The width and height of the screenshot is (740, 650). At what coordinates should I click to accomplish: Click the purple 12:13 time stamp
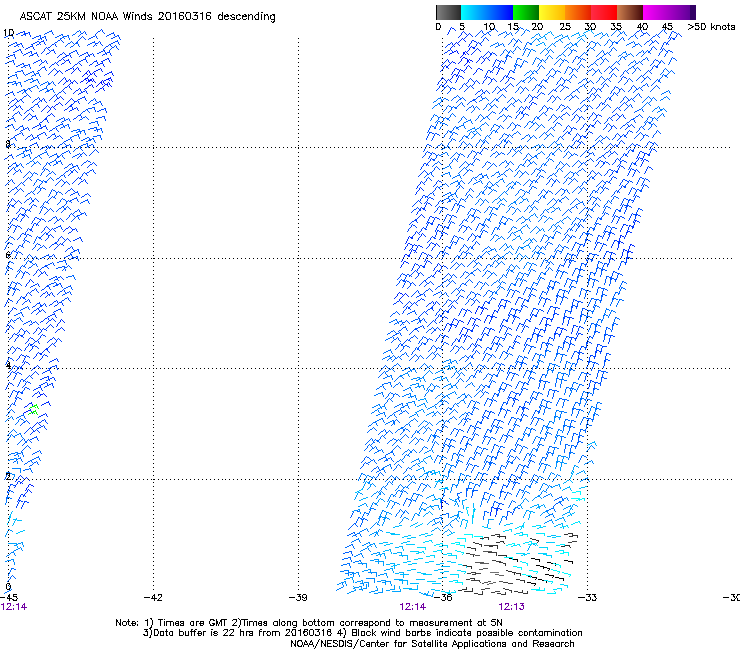[x=512, y=607]
